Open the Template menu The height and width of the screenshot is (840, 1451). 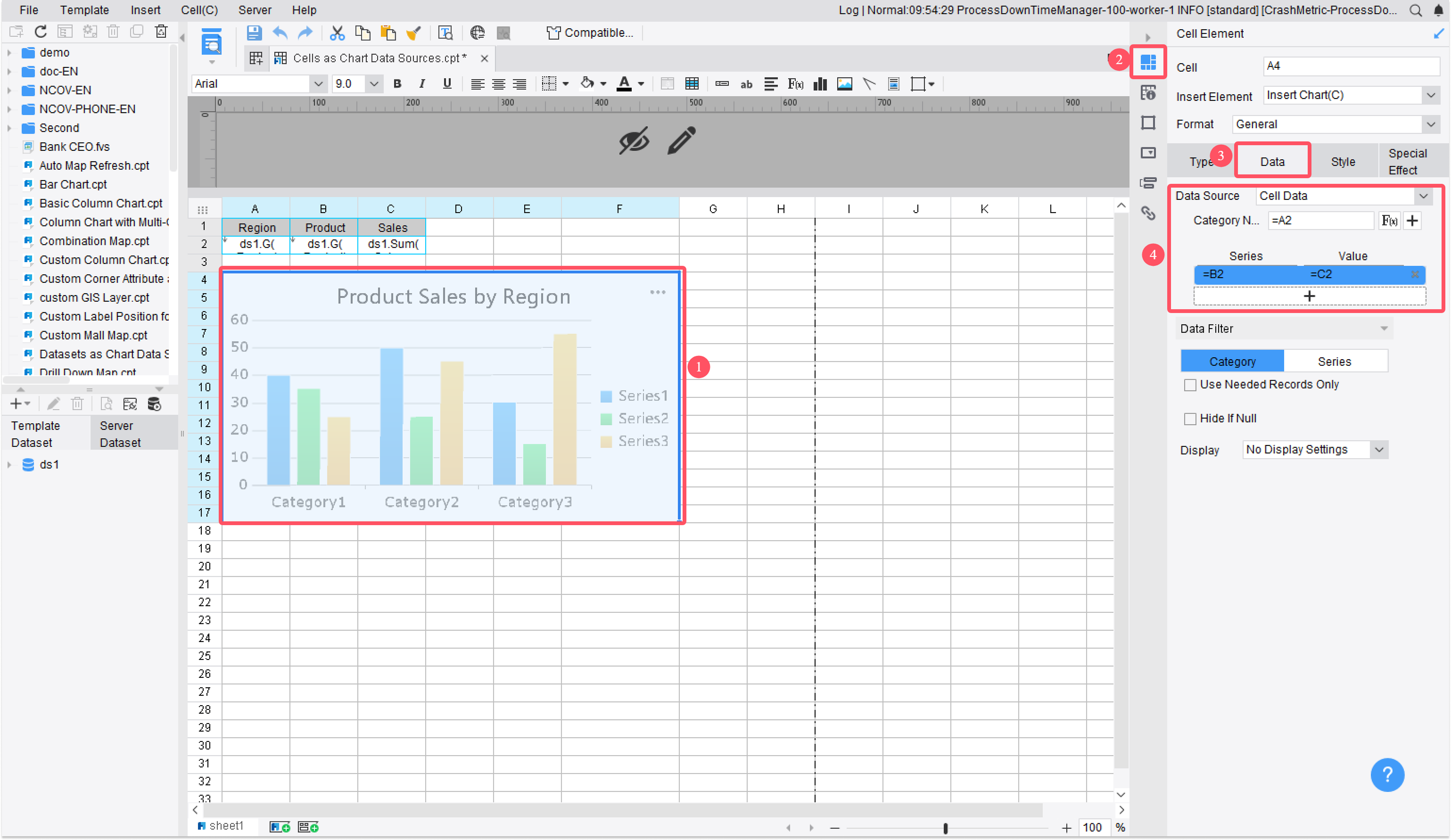[x=84, y=10]
